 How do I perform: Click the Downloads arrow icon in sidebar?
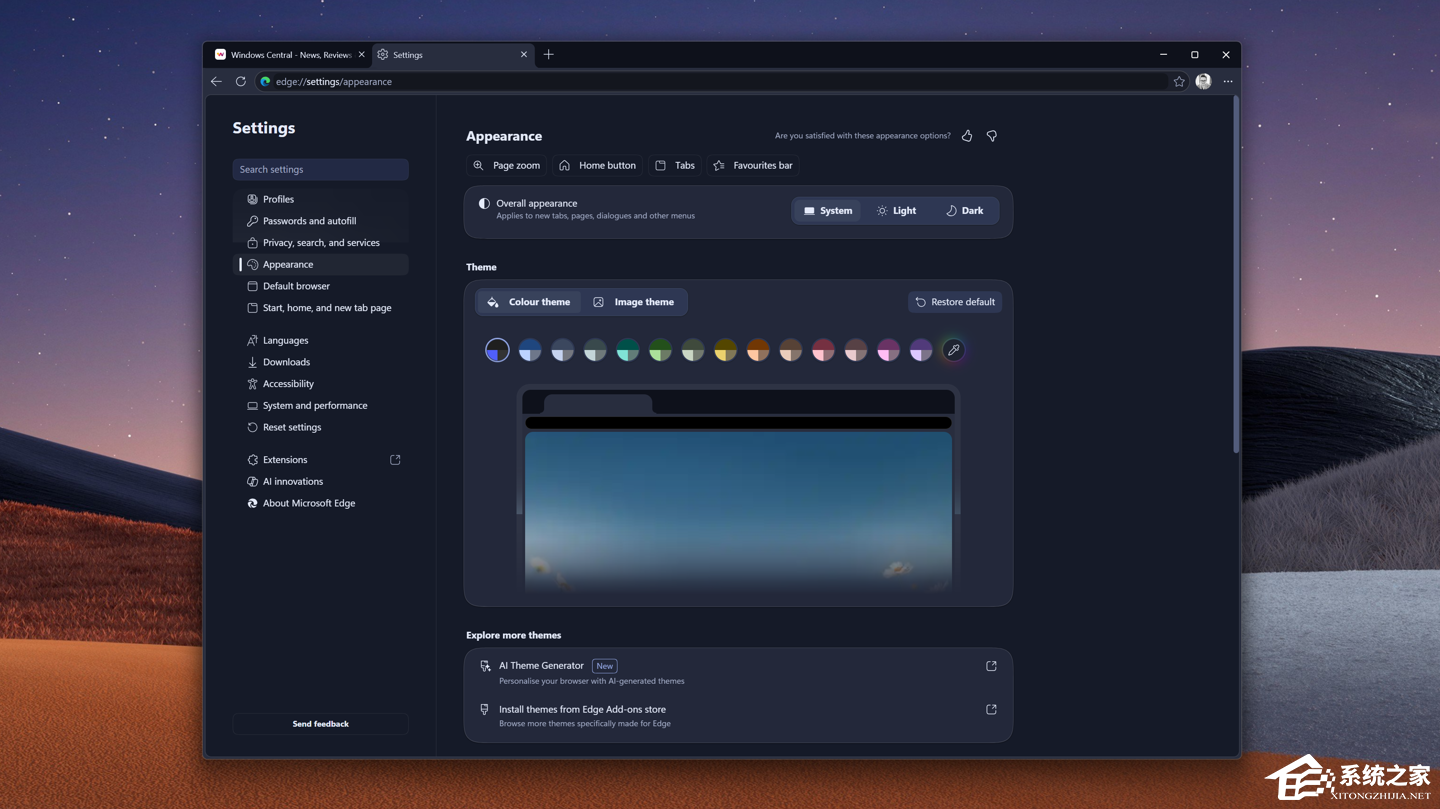[252, 362]
